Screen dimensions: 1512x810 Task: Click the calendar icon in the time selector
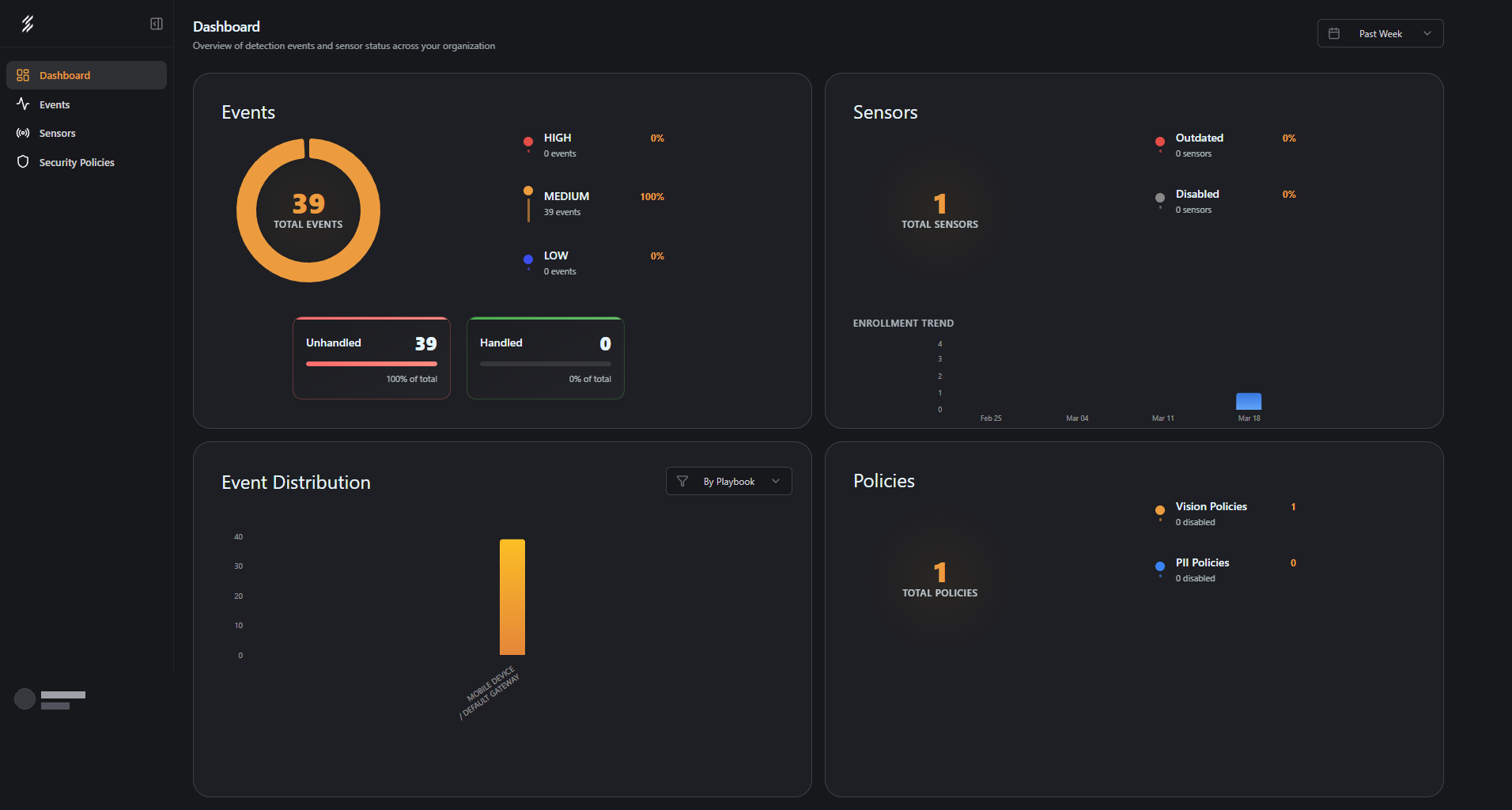[1335, 32]
